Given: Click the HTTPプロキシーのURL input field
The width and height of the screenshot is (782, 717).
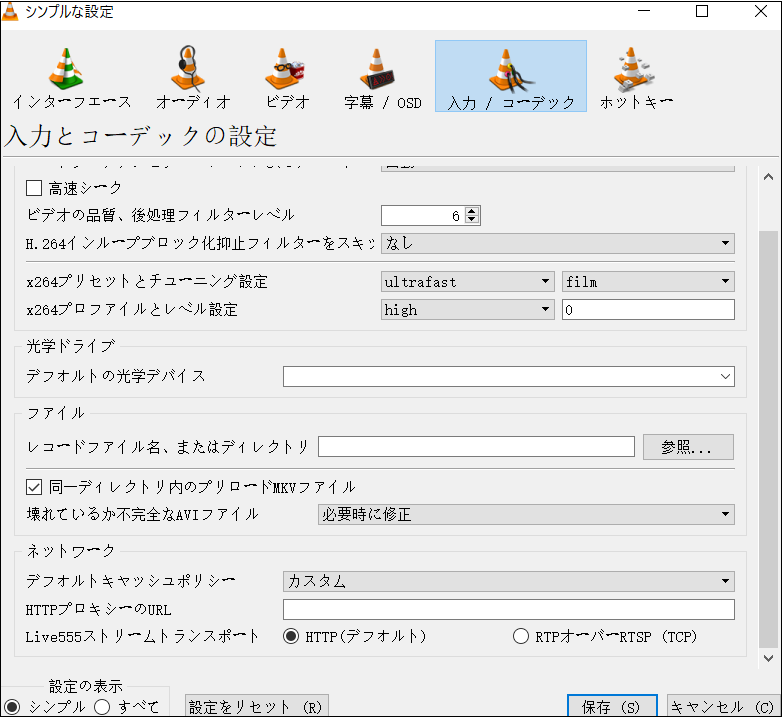Looking at the screenshot, I should point(508,609).
